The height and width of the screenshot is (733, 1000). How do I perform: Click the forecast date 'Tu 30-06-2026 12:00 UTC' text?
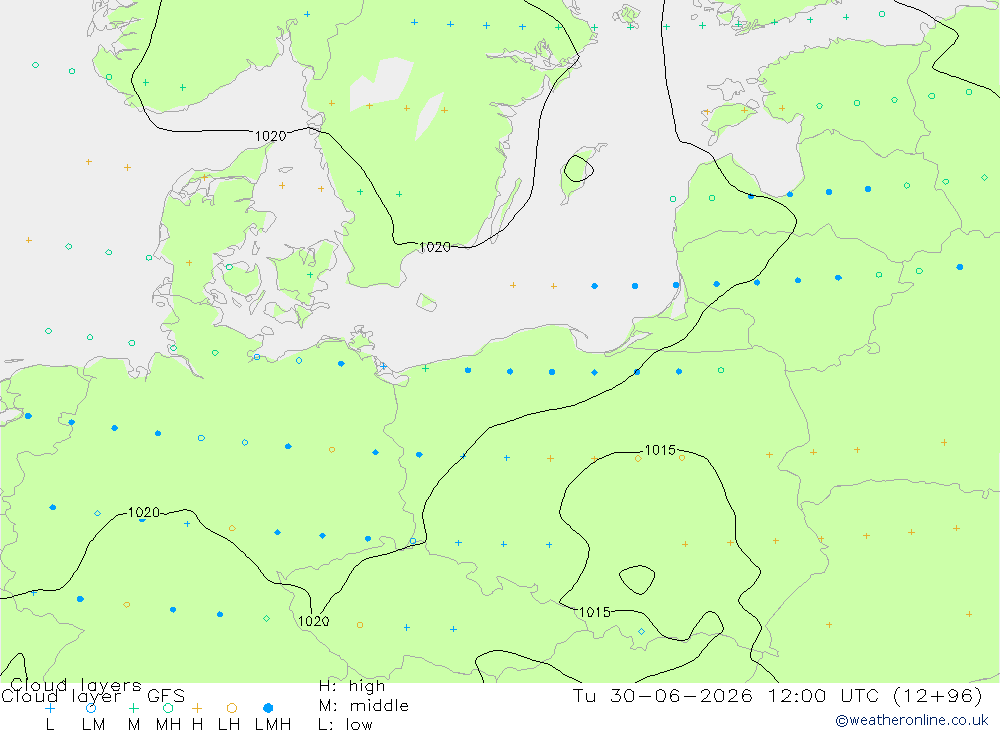pos(726,695)
